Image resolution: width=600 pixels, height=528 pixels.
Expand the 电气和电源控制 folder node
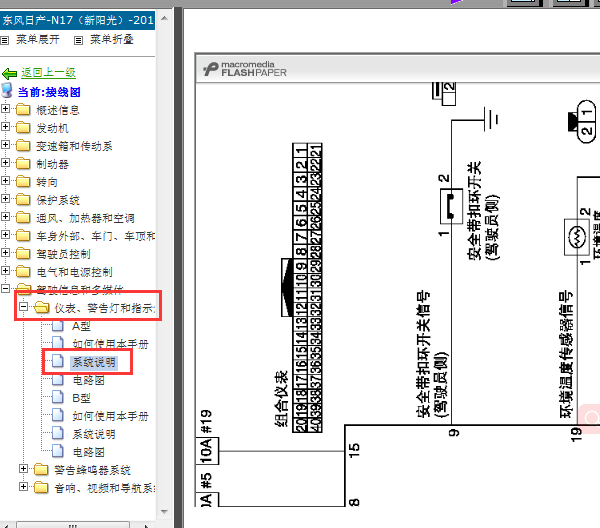pos(5,271)
